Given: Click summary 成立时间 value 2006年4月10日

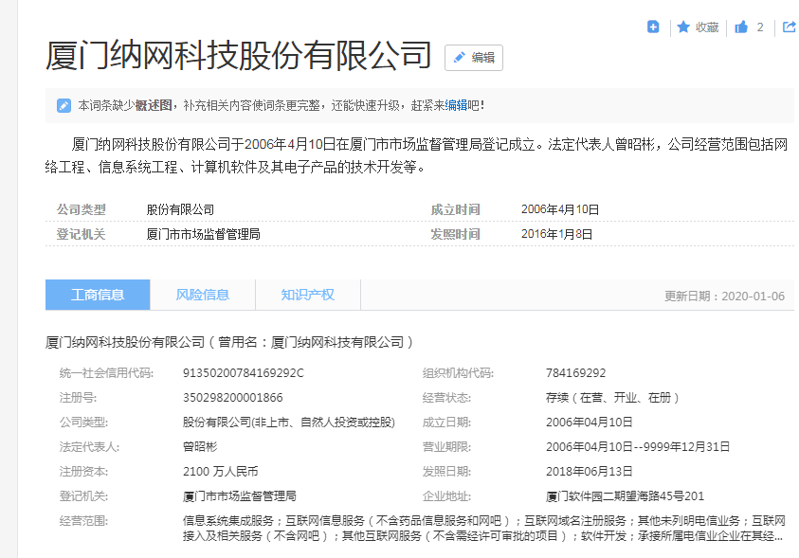Looking at the screenshot, I should coord(560,209).
